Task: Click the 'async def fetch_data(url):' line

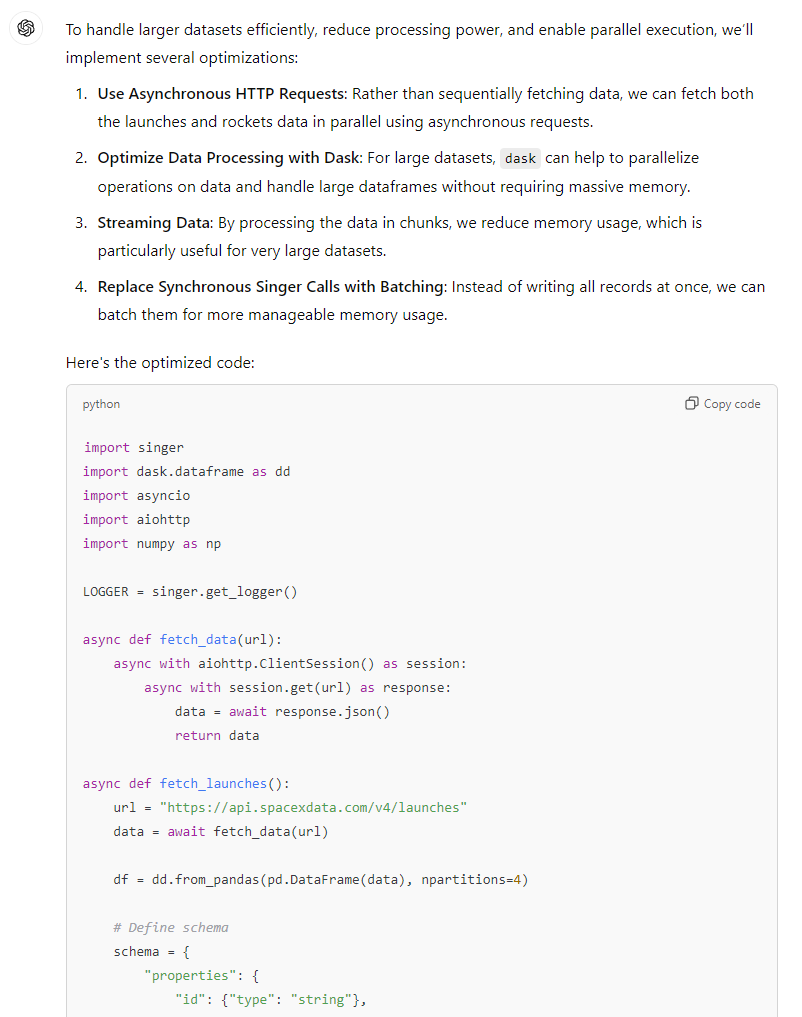Action: tap(182, 640)
